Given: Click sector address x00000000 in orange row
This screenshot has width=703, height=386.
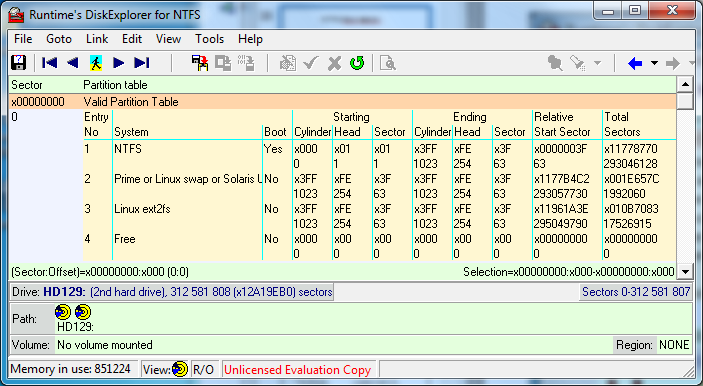Looking at the screenshot, I should (x=38, y=102).
